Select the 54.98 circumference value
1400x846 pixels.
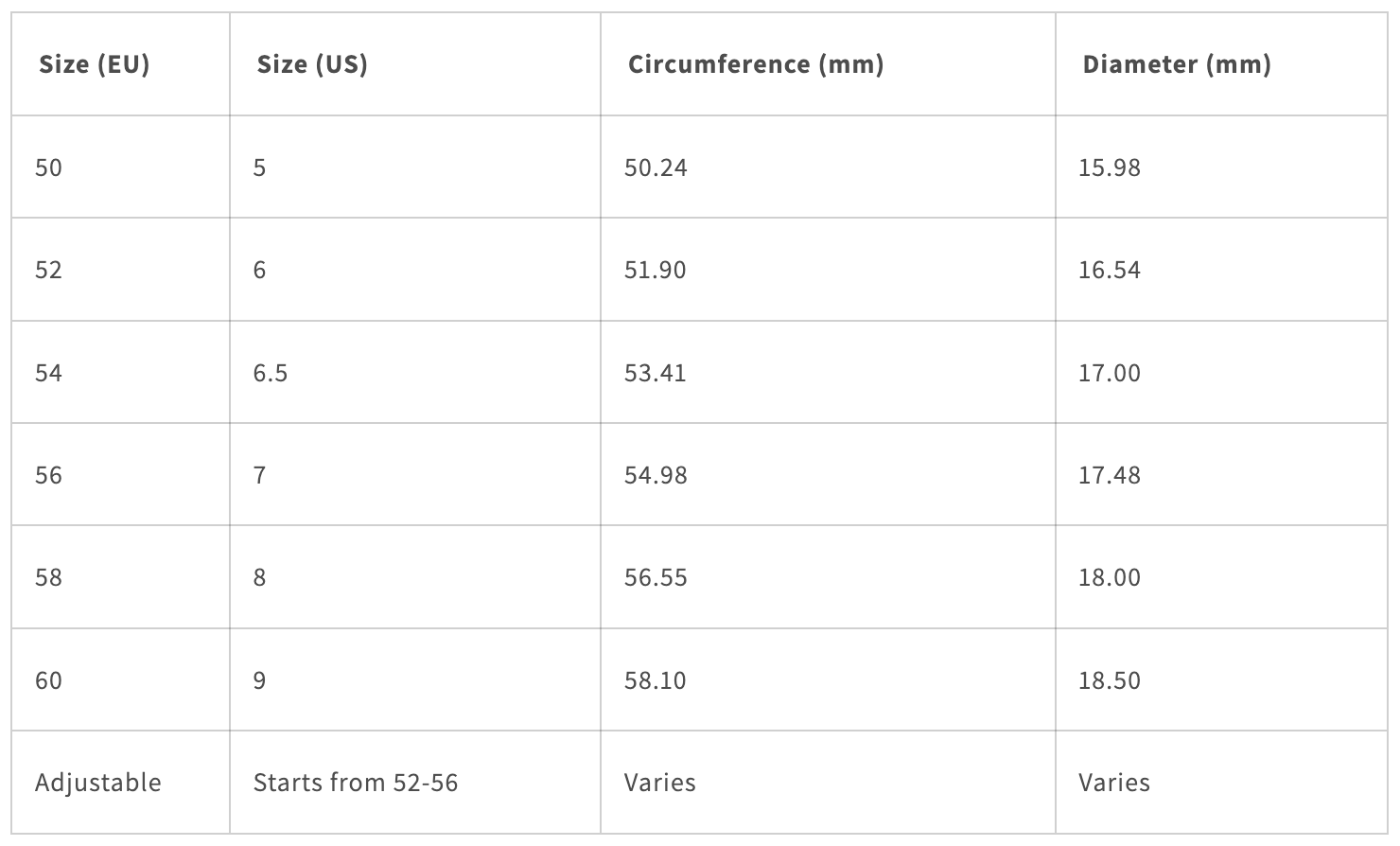[x=656, y=475]
